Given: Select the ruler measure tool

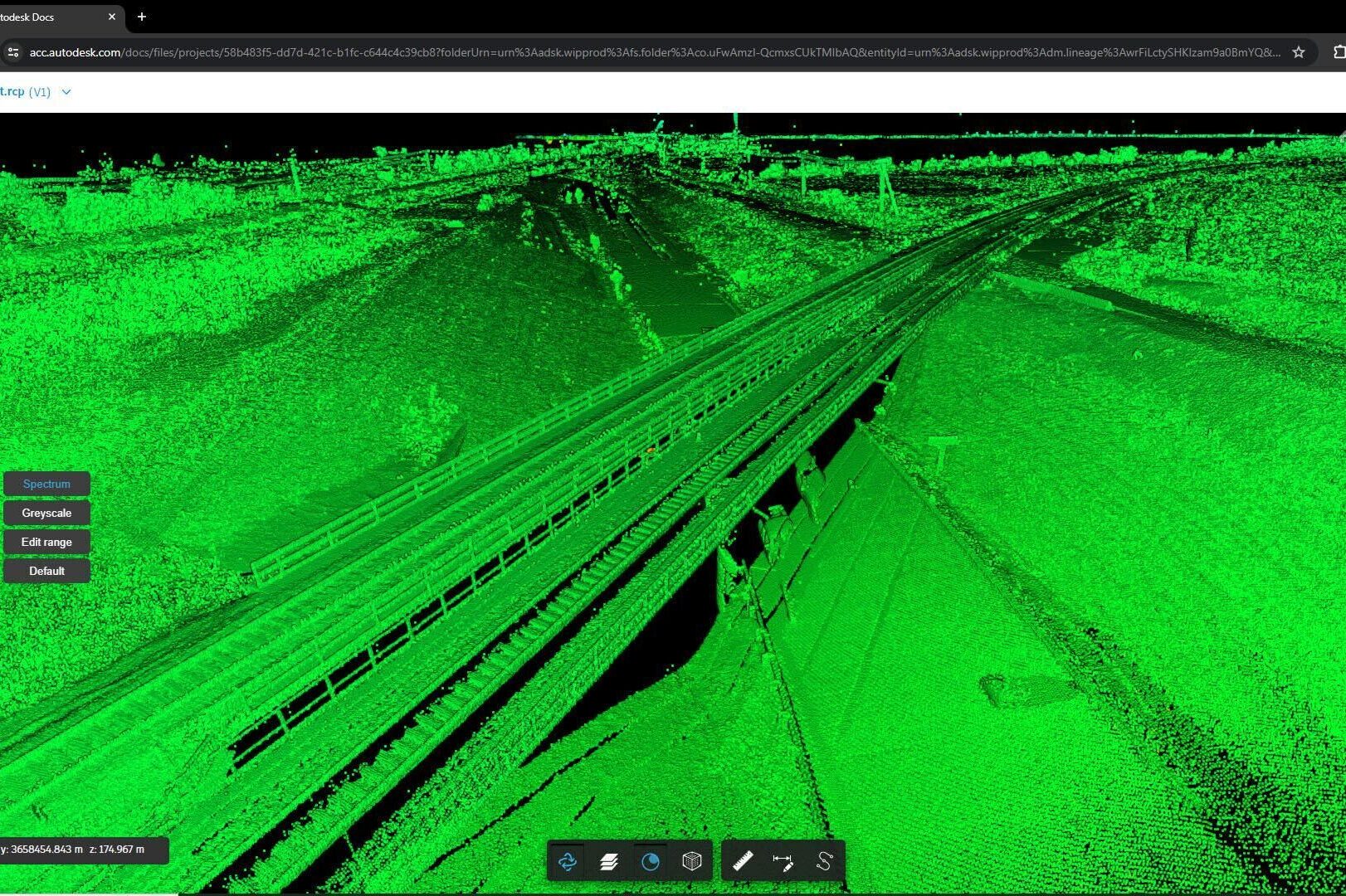Looking at the screenshot, I should [x=743, y=862].
